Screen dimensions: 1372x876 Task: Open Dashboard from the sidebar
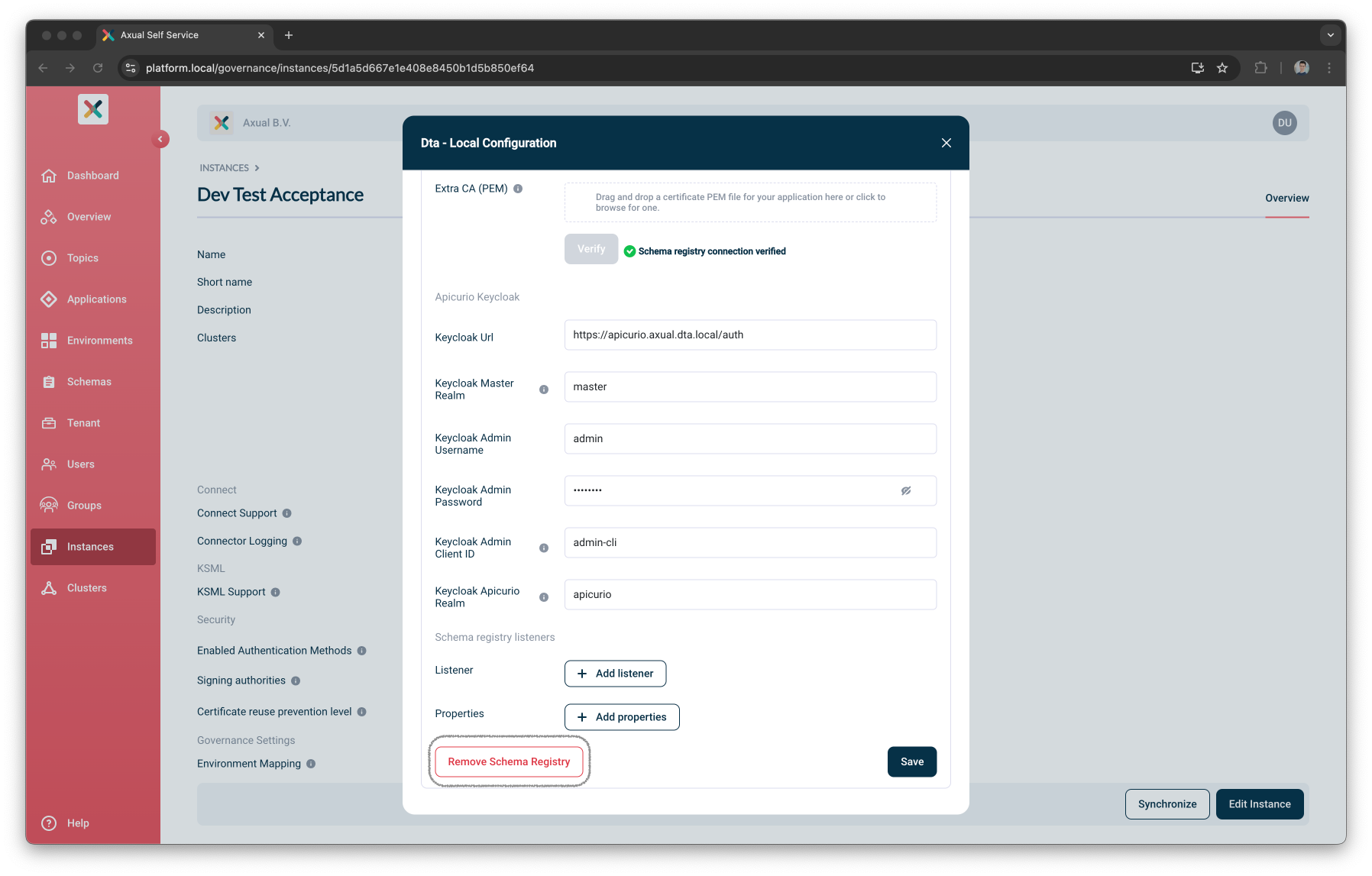(92, 176)
